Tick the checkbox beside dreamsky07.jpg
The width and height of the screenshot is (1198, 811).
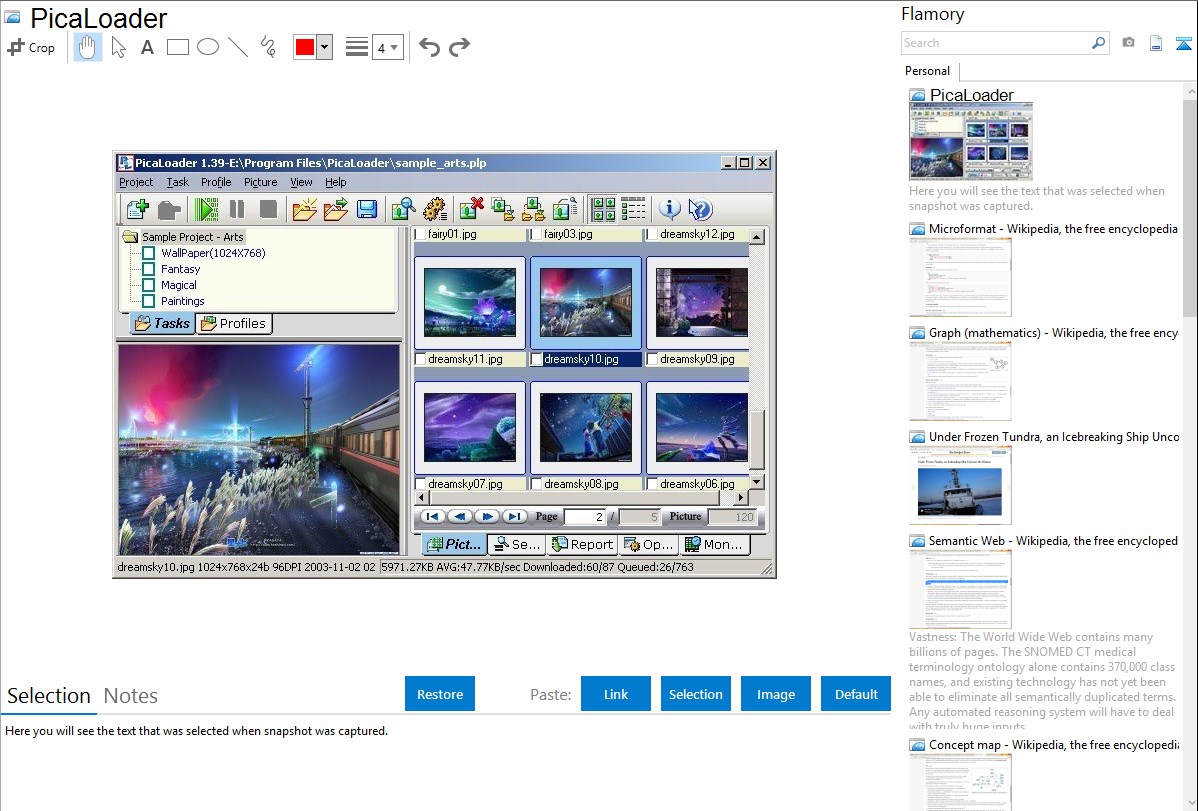420,484
